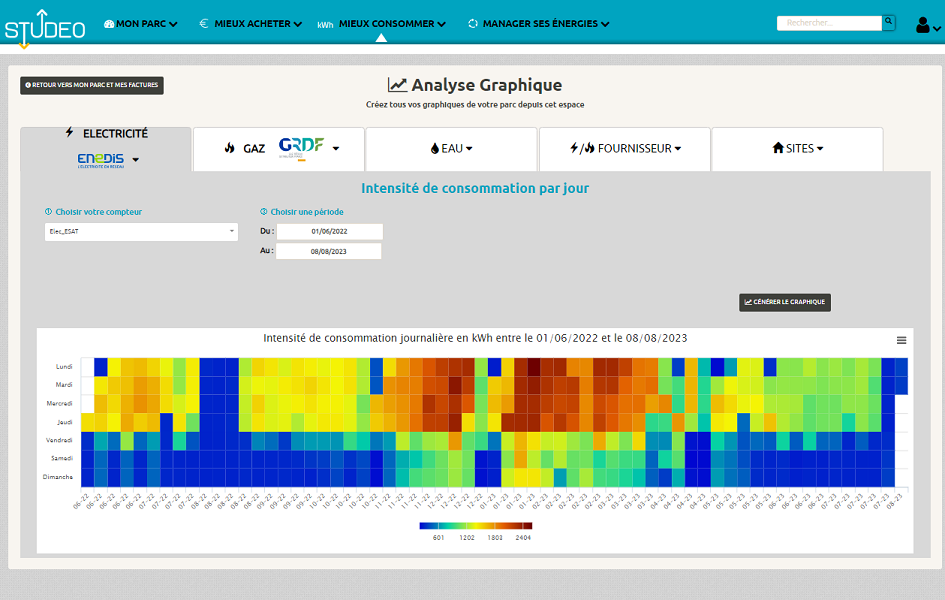
Task: Click the Samedi row label
Action: 61,458
